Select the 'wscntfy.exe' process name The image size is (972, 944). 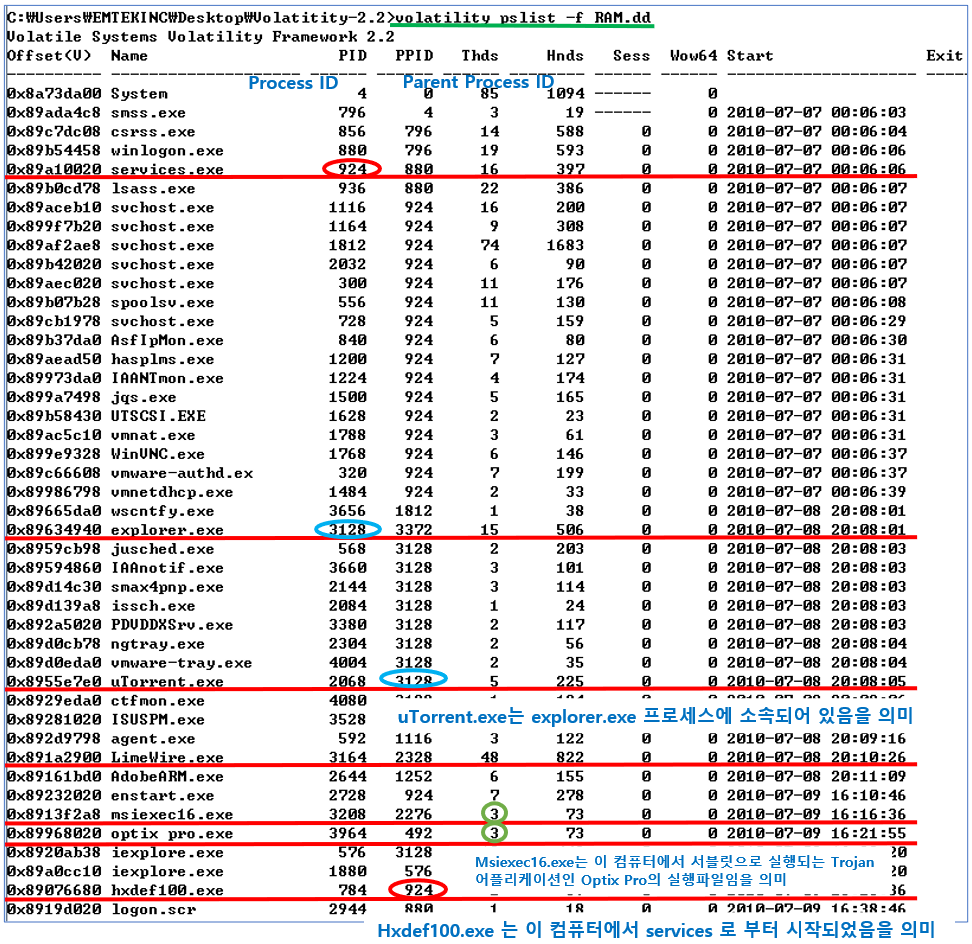[x=162, y=511]
